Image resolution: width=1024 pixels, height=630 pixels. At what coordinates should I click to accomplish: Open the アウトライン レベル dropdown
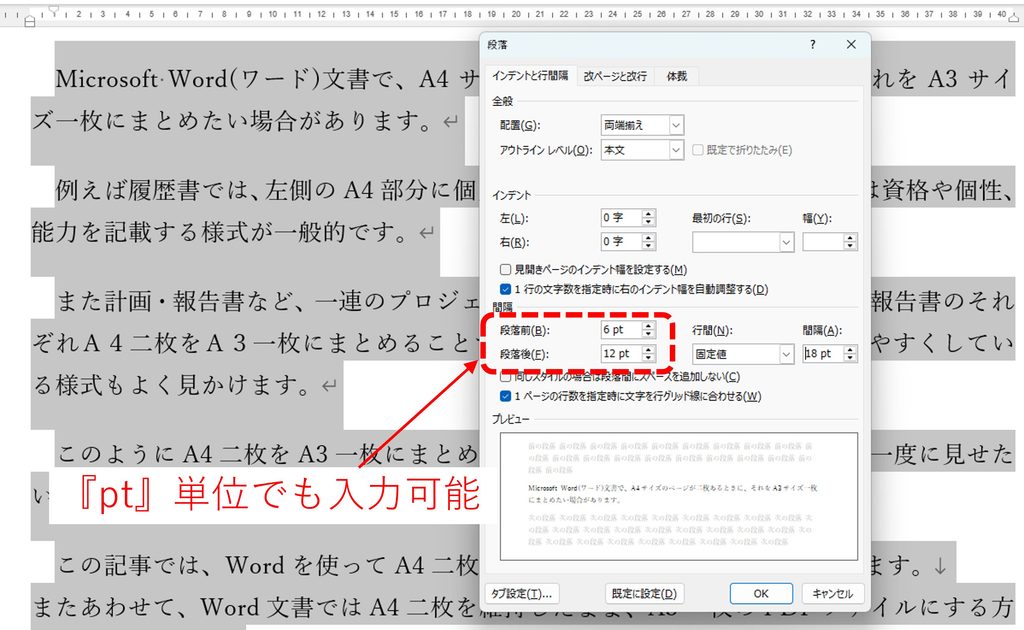[x=676, y=150]
